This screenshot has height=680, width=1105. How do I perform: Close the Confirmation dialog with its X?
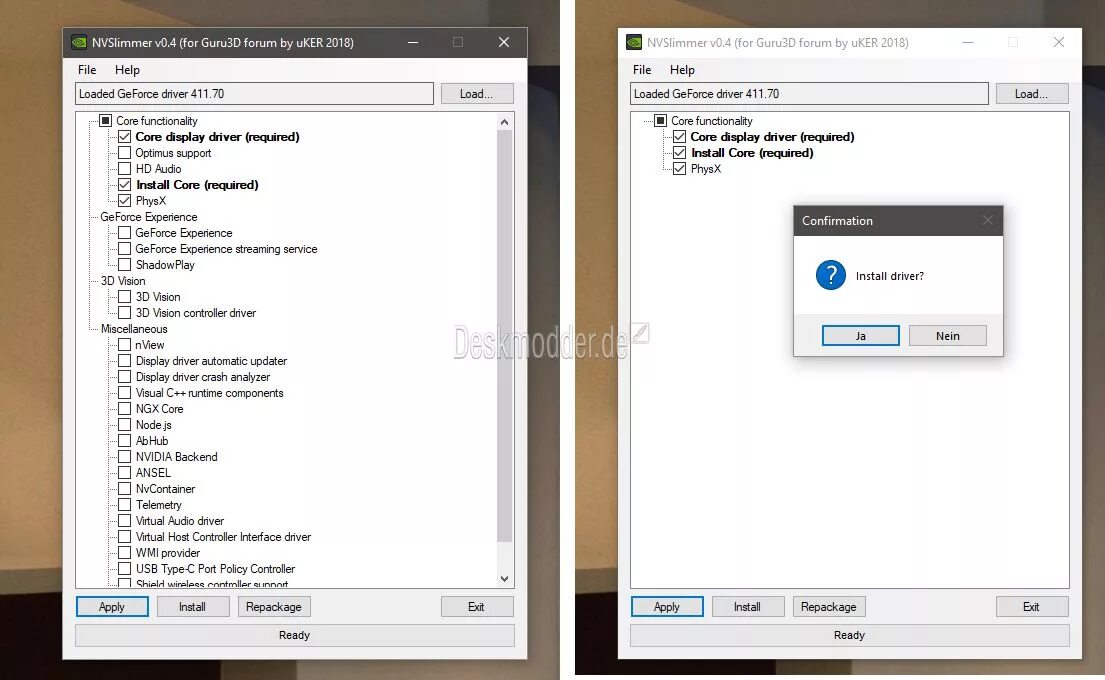(987, 221)
